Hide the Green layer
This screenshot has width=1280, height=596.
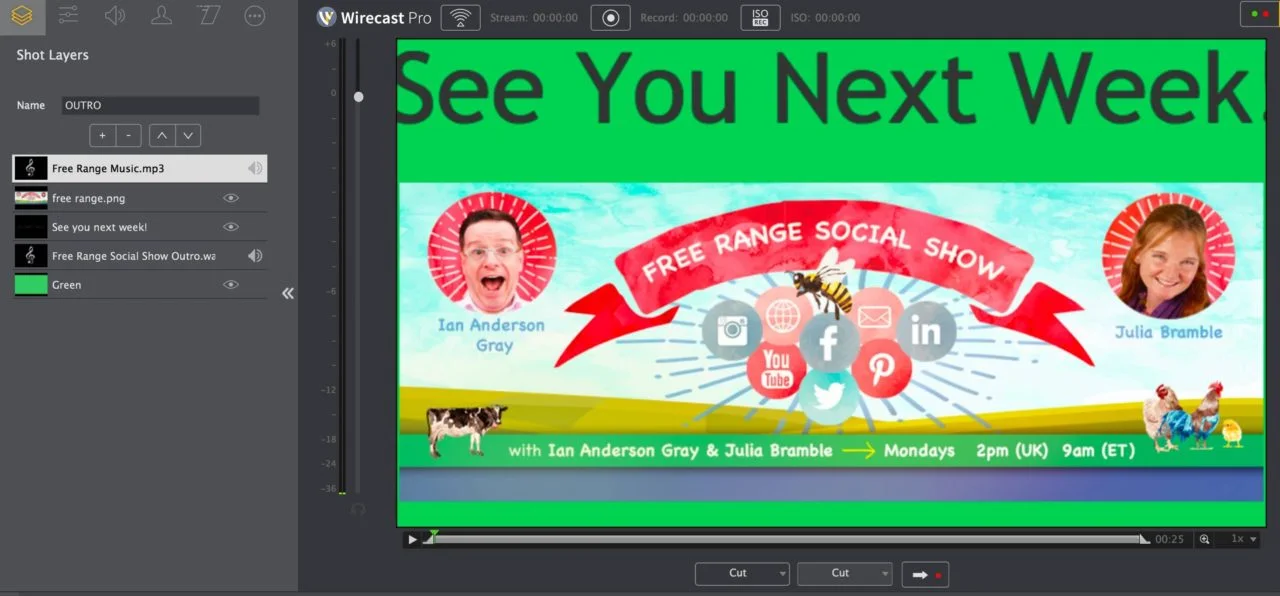pos(231,285)
